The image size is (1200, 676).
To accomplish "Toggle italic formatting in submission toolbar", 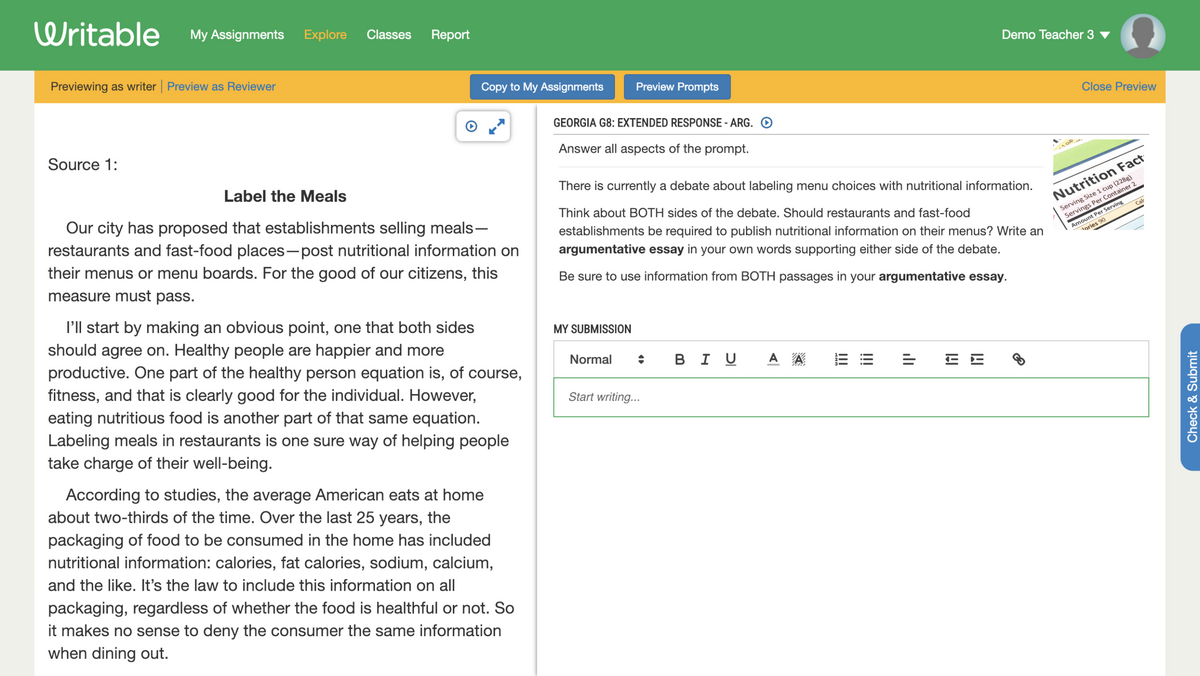I will tap(705, 359).
